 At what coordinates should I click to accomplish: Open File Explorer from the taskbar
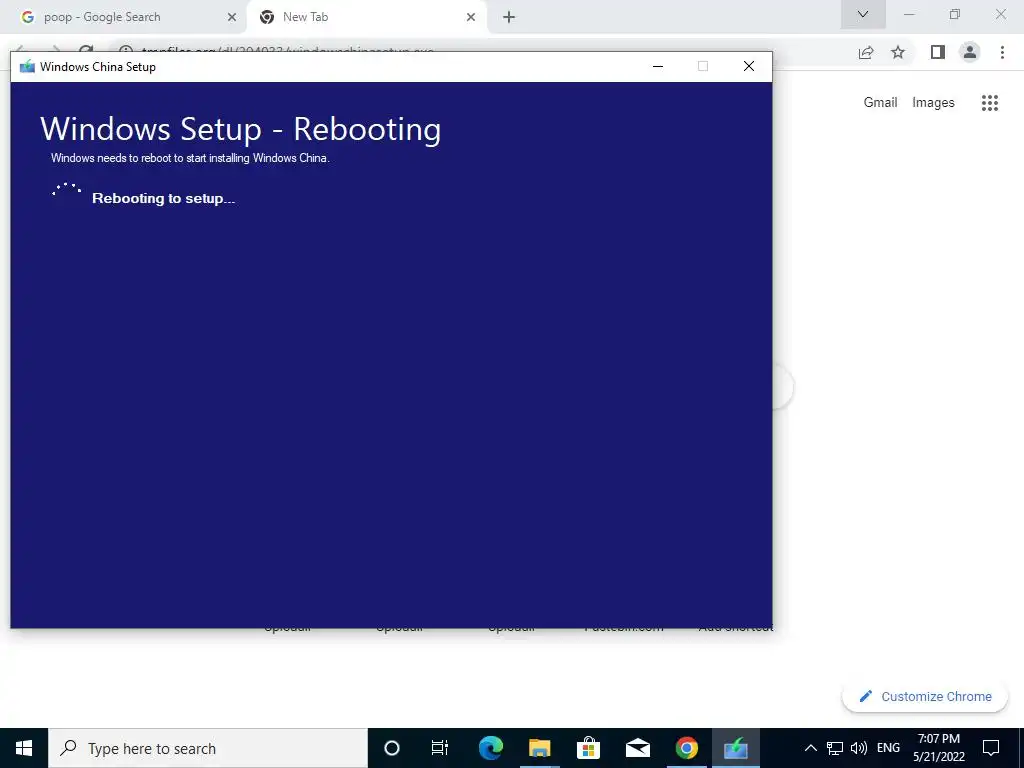pos(539,748)
